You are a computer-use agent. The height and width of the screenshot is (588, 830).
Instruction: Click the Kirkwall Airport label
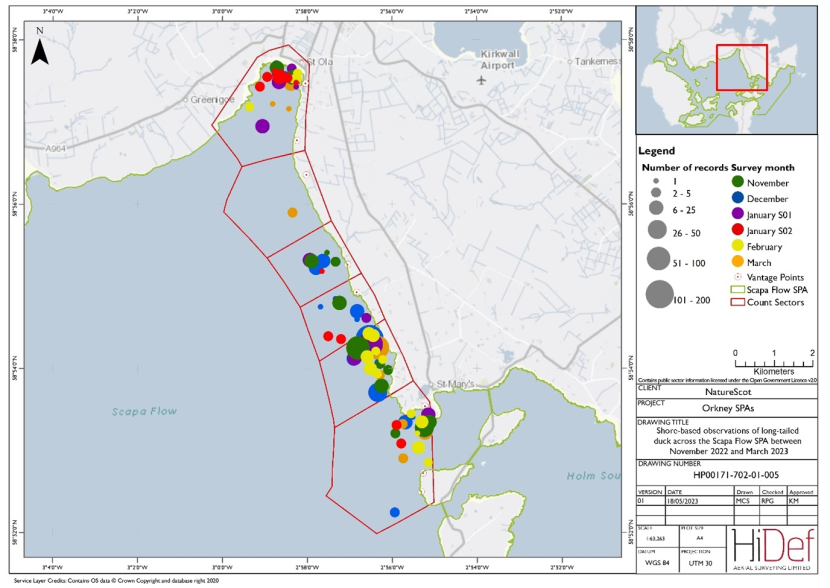pyautogui.click(x=498, y=59)
